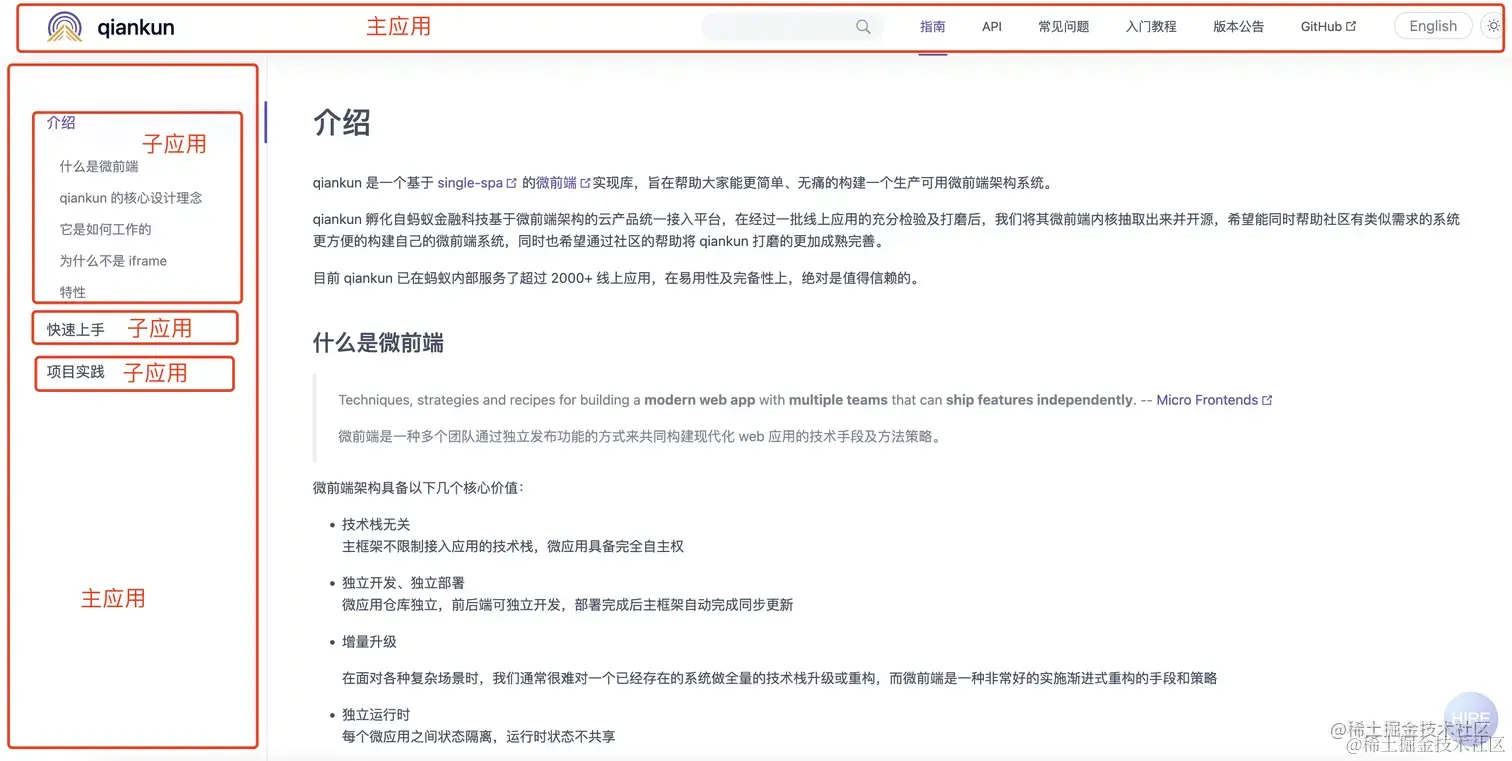Click the qiankun site title
Screen dimensions: 1512x761
tap(136, 27)
